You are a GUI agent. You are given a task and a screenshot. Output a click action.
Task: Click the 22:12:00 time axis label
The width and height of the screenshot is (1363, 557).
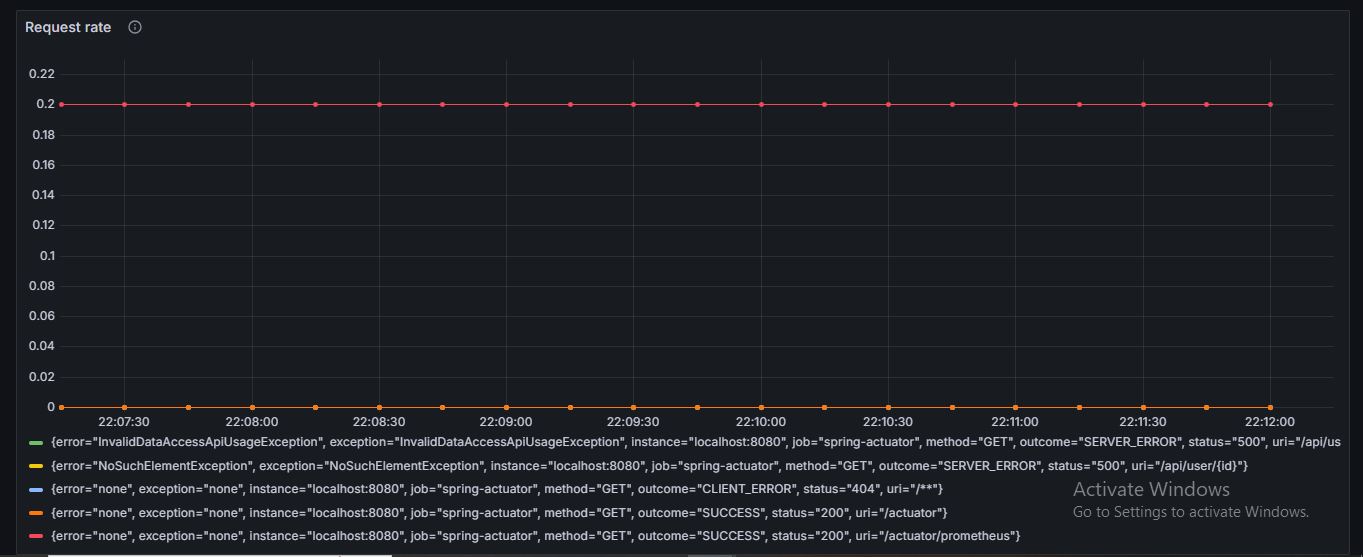[1270, 423]
